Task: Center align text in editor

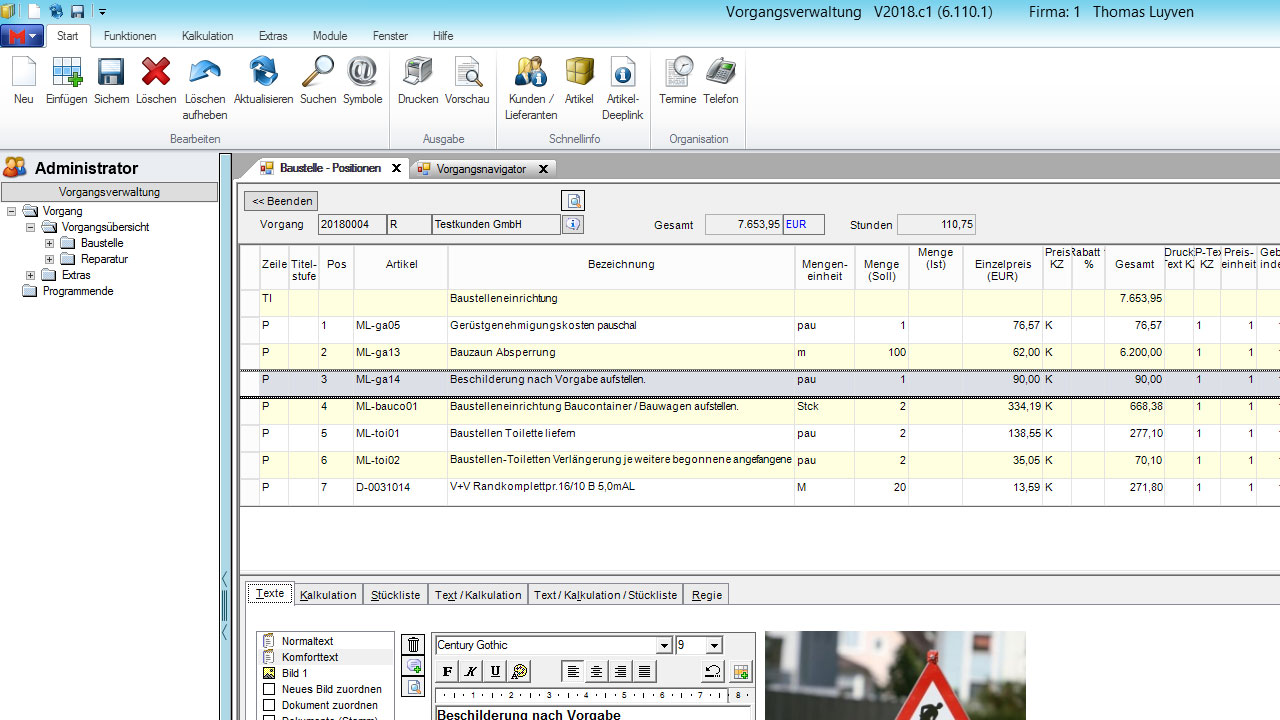Action: pos(597,671)
